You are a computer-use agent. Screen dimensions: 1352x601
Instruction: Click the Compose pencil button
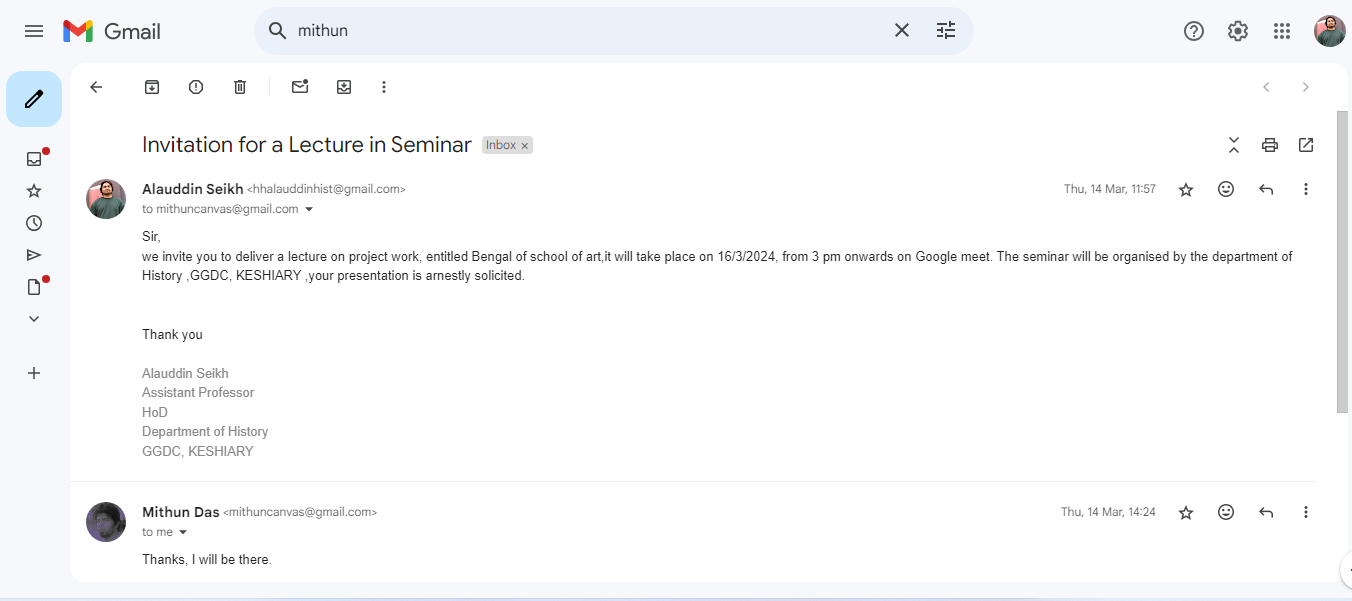click(34, 99)
